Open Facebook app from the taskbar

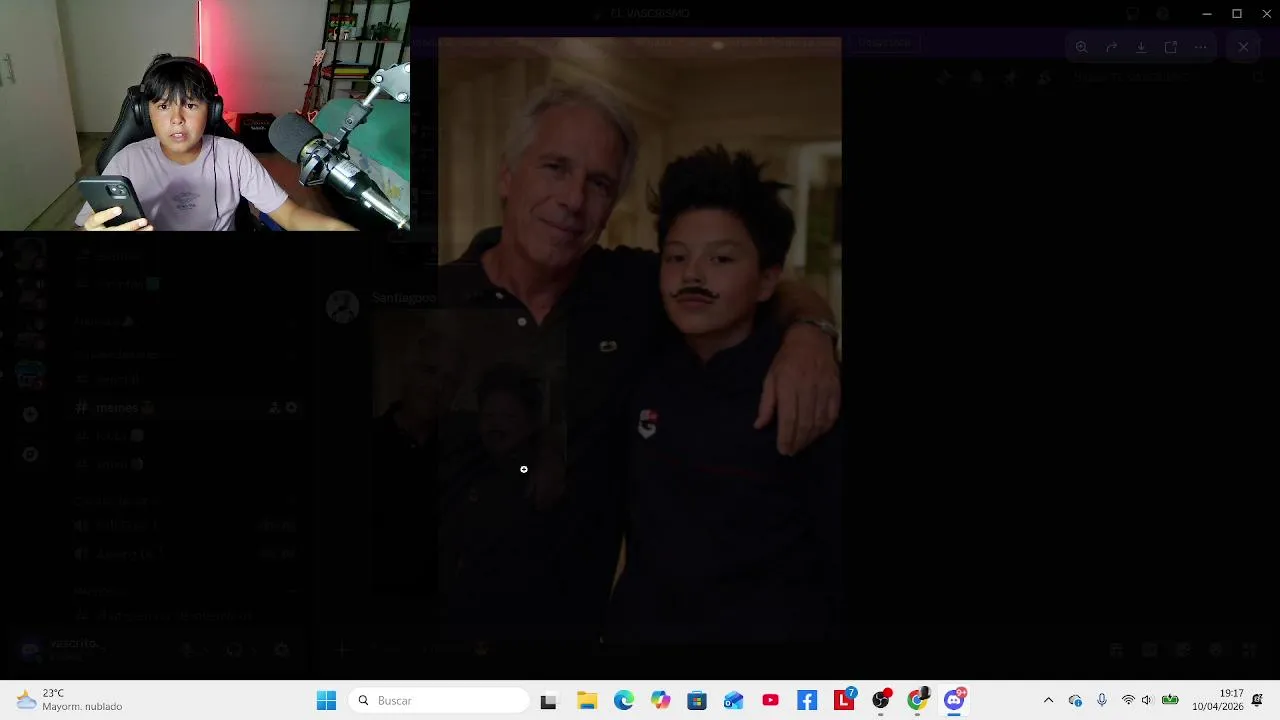point(807,701)
